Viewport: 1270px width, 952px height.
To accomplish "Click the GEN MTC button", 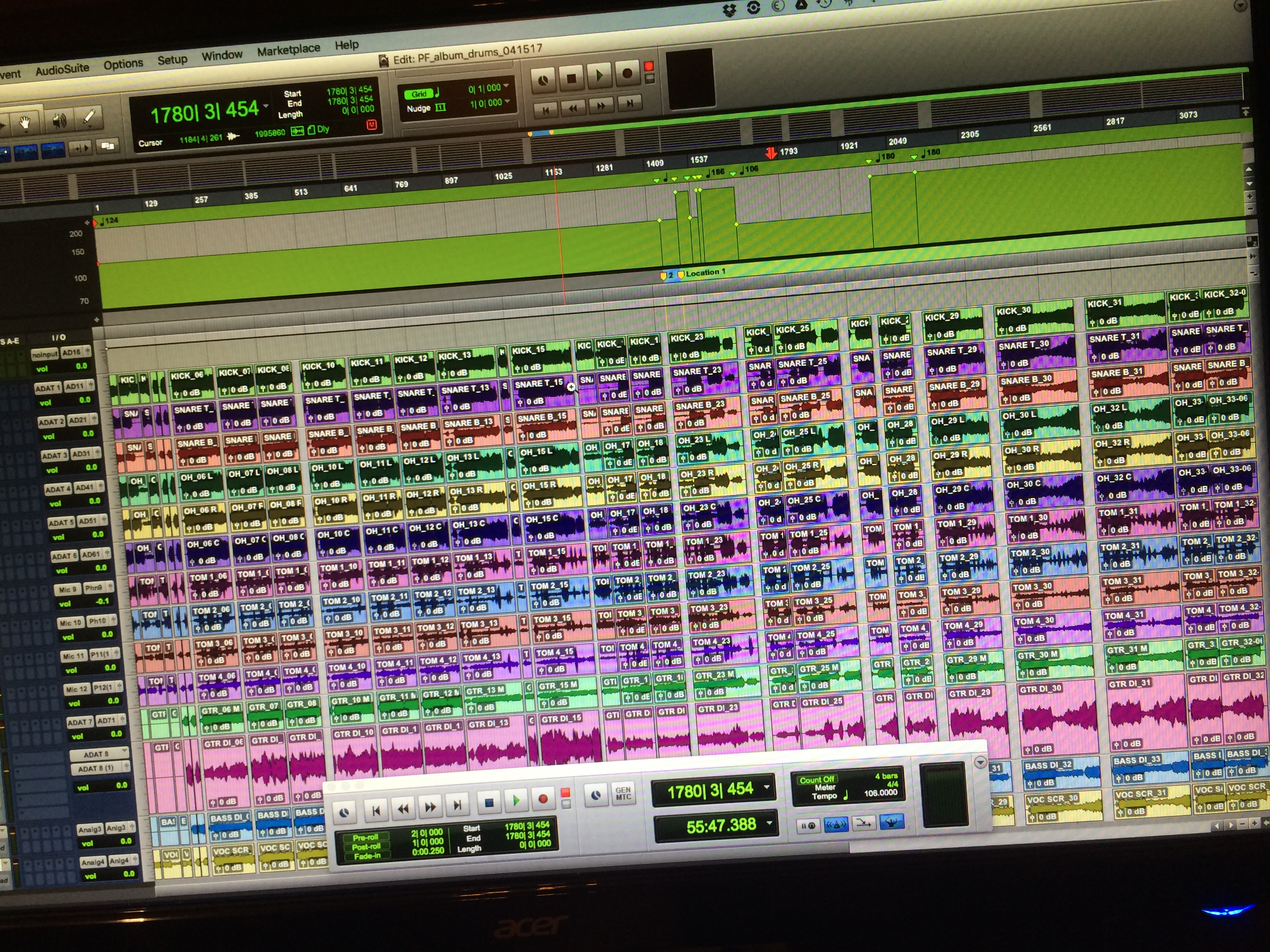I will tap(623, 793).
